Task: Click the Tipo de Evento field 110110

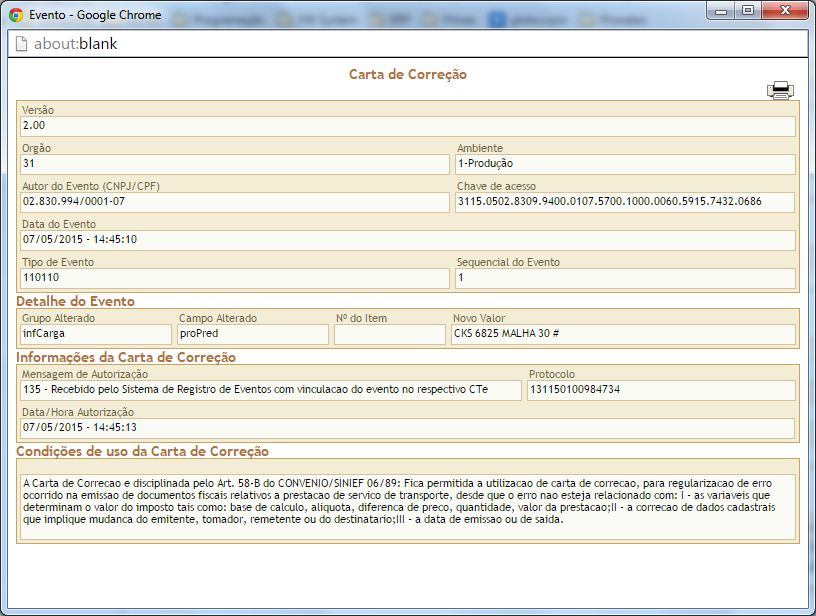Action: (x=235, y=278)
